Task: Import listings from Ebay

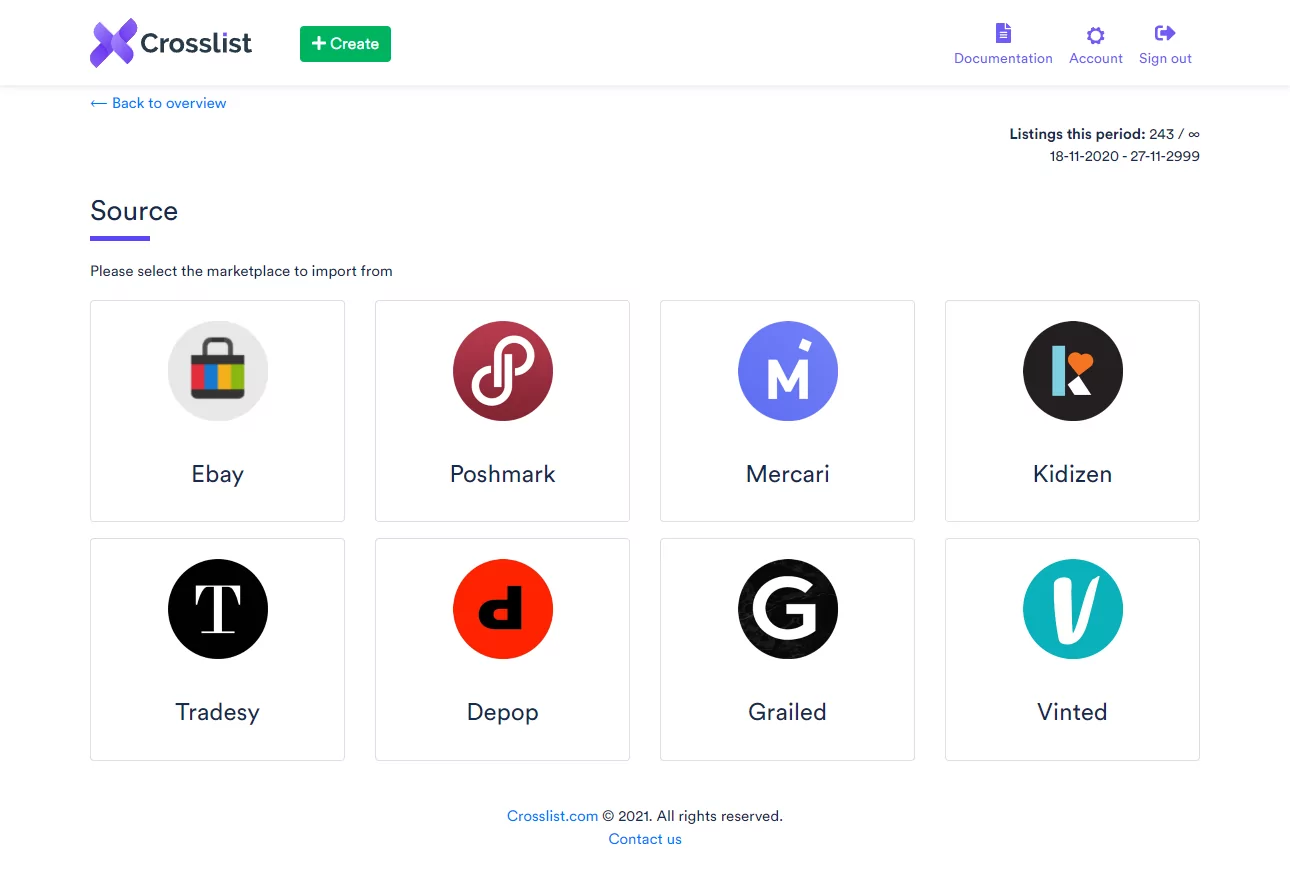Action: pos(217,410)
